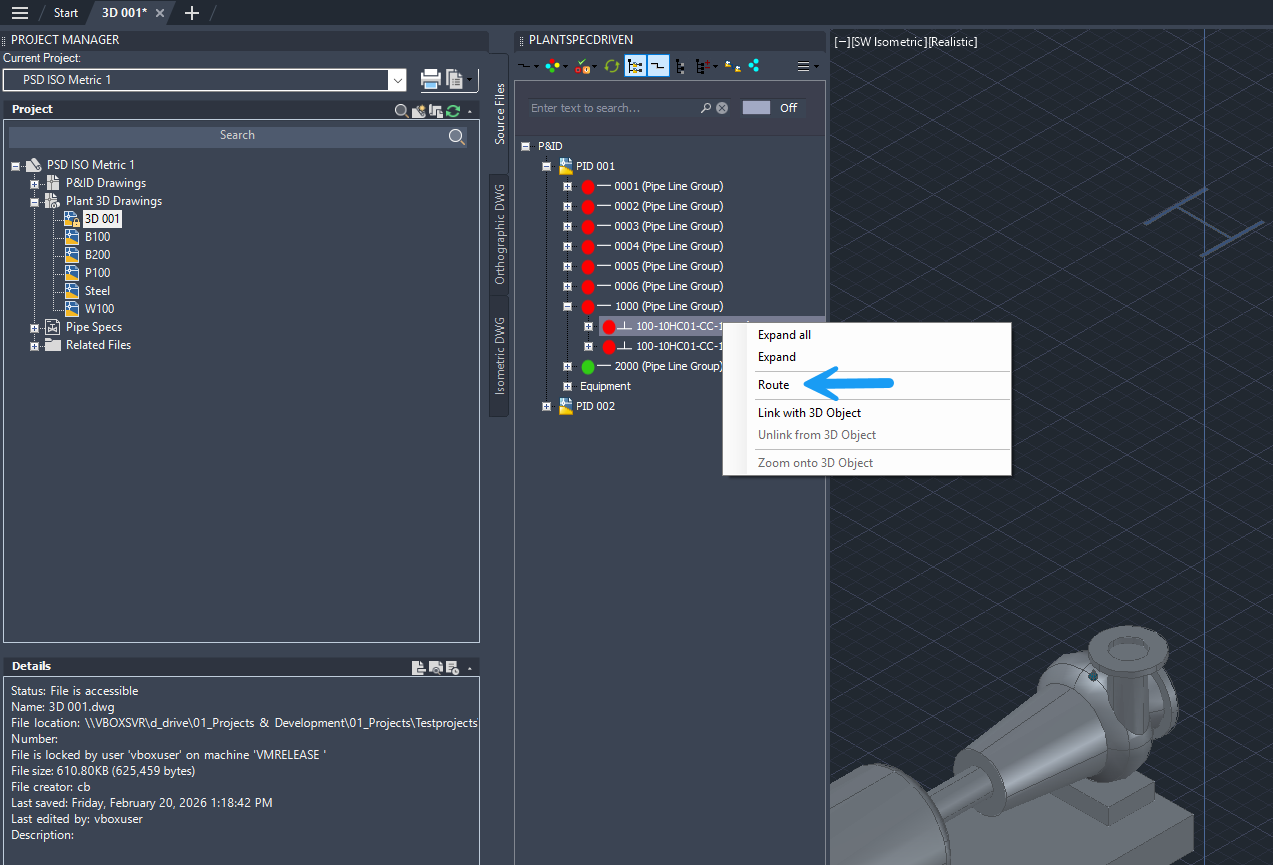
Task: Select Route from the context menu
Action: click(774, 385)
